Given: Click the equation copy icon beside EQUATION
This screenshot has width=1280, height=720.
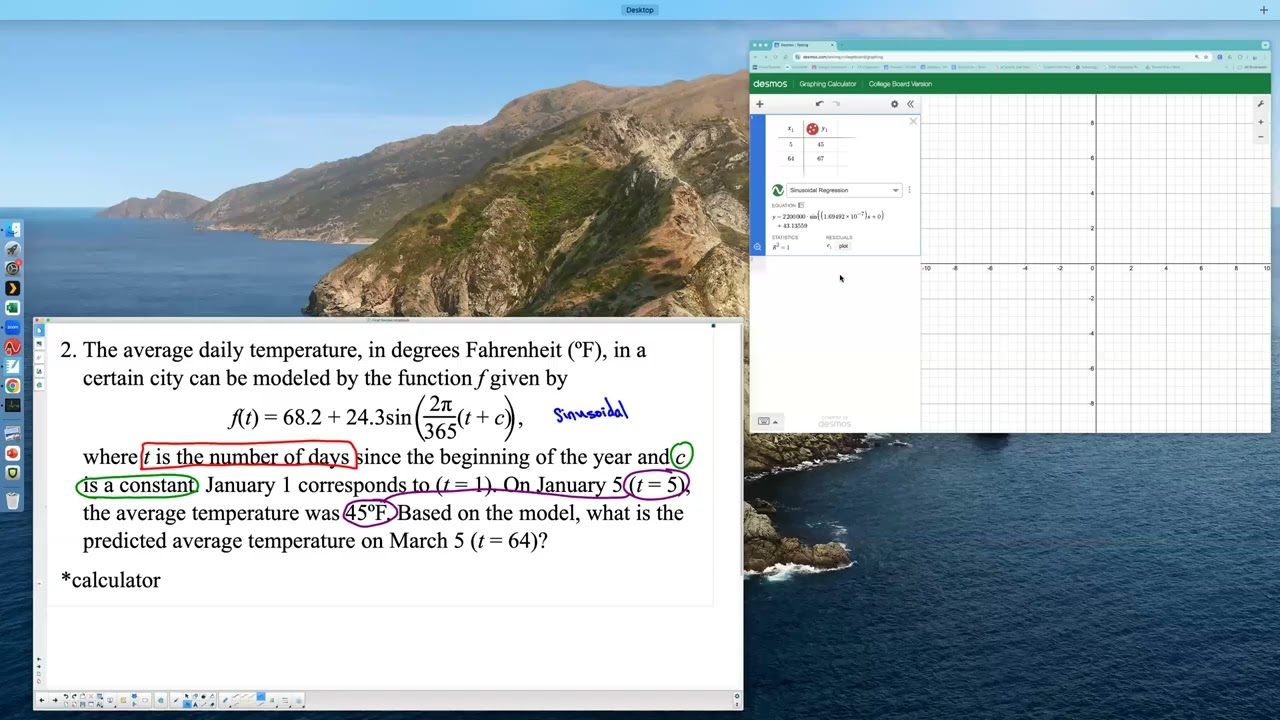Looking at the screenshot, I should 801,205.
